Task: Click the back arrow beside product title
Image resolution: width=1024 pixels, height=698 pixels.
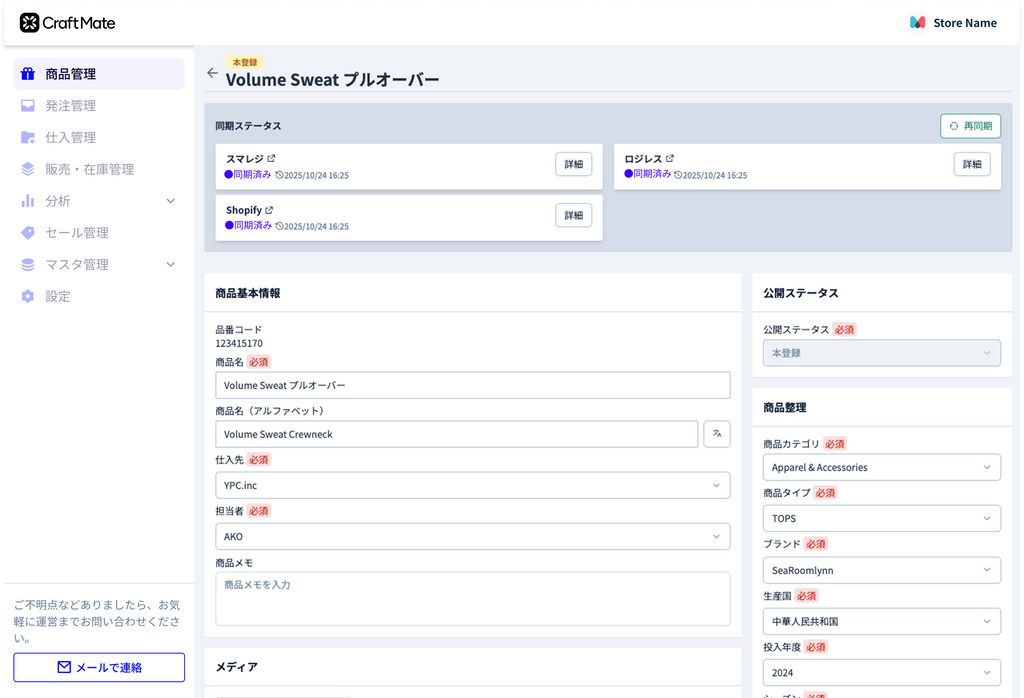Action: [212, 73]
